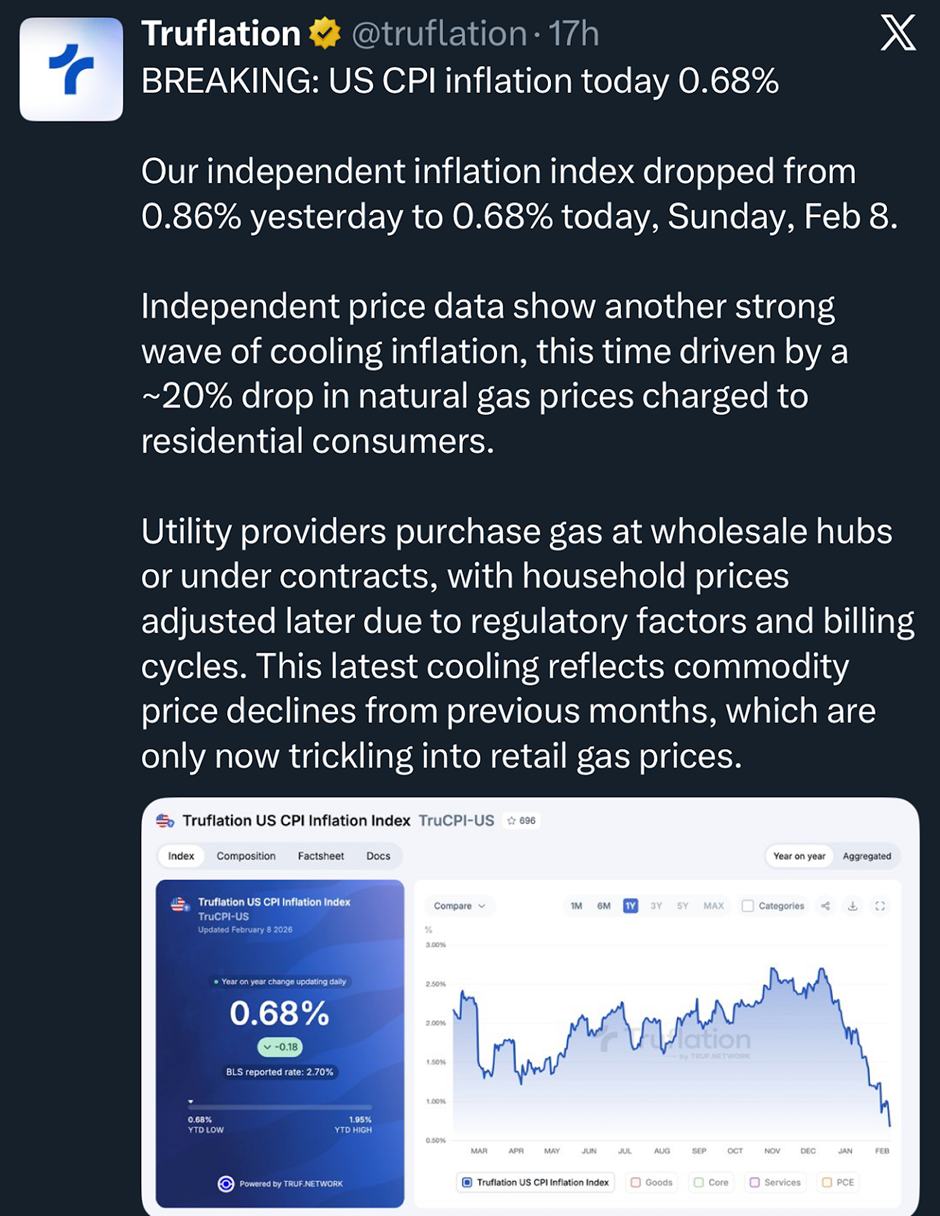The image size is (940, 1216).
Task: Enable the Categories checkbox
Action: pyautogui.click(x=748, y=906)
